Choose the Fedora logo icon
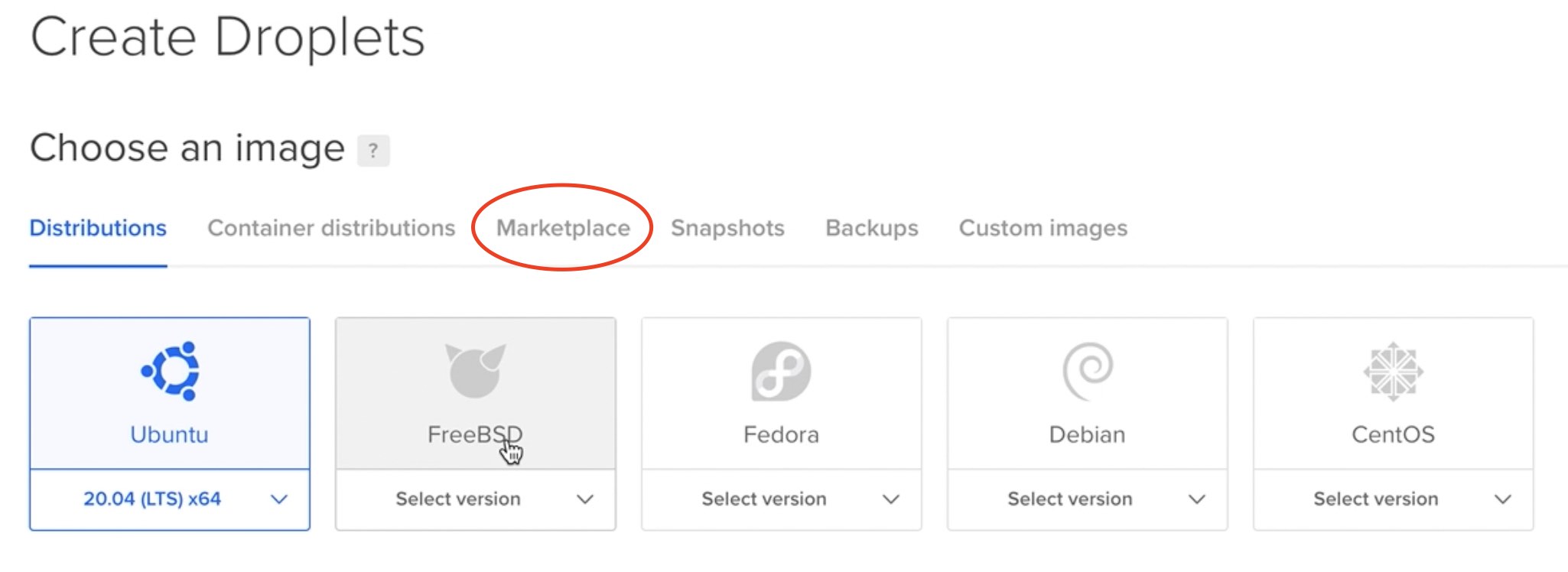Image resolution: width=1568 pixels, height=572 pixels. [781, 371]
